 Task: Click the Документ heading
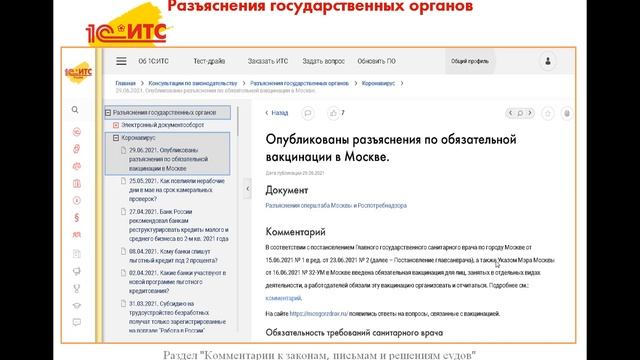(287, 191)
